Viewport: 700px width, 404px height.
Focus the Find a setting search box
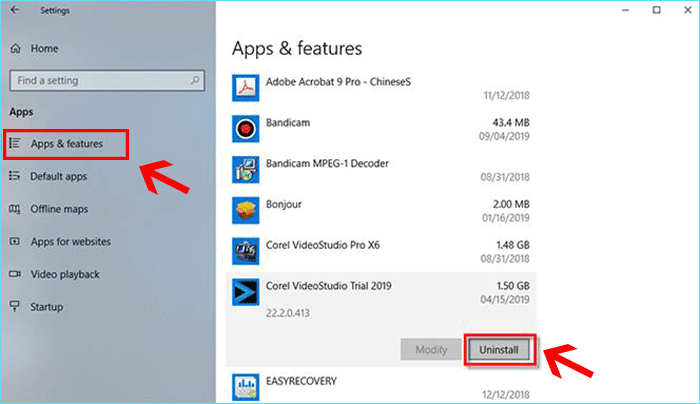point(107,80)
